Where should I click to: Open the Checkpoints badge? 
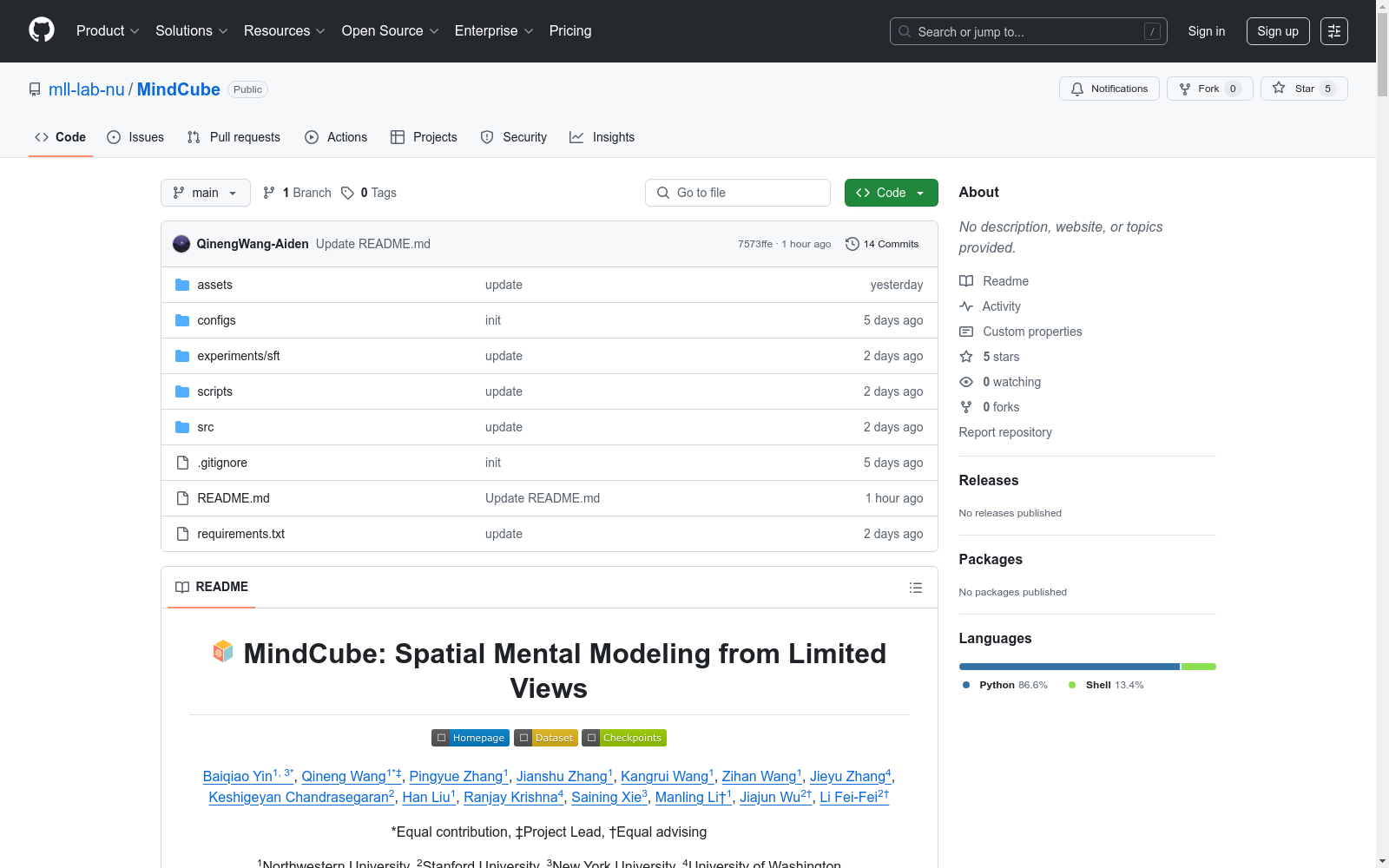pos(624,738)
